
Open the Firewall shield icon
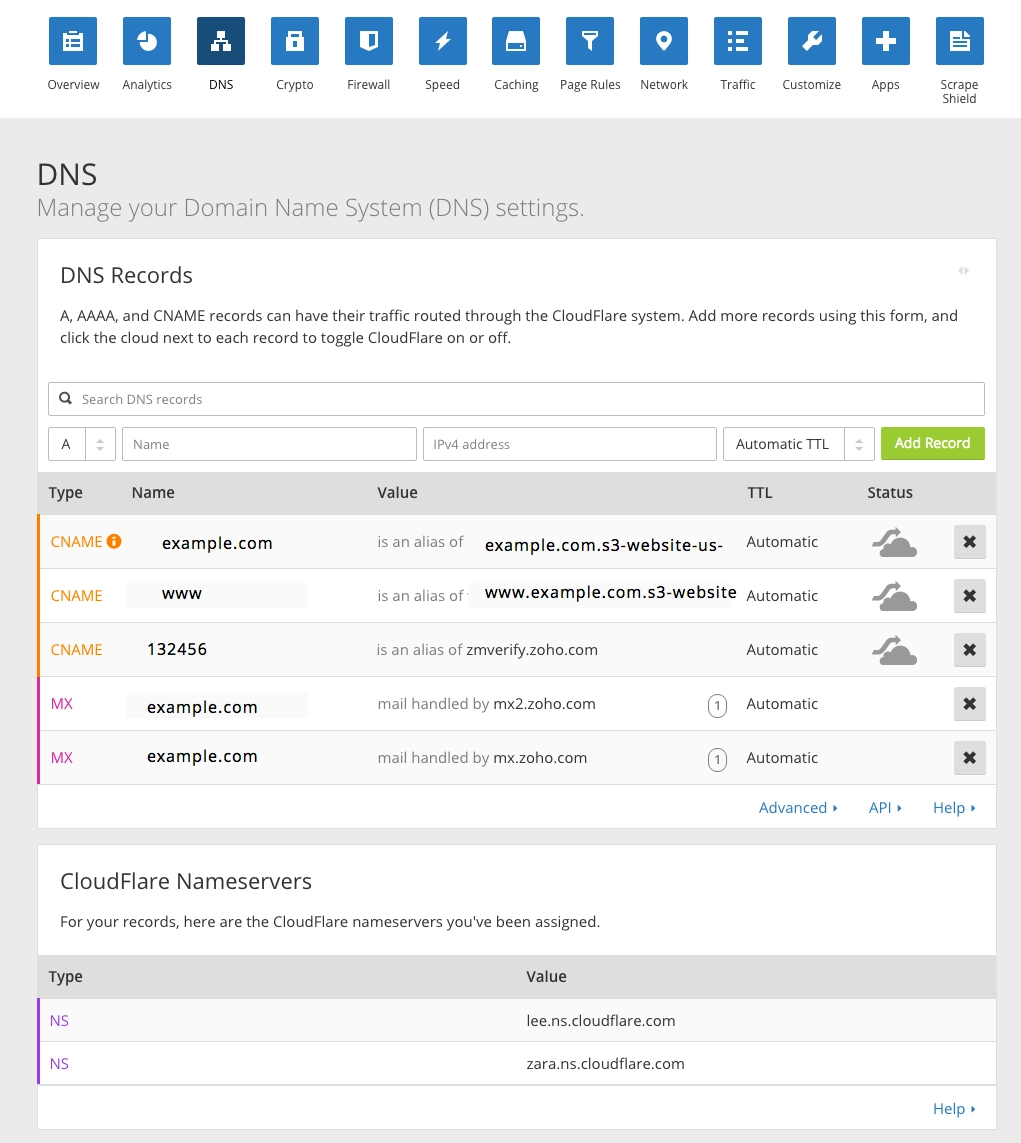tap(369, 41)
